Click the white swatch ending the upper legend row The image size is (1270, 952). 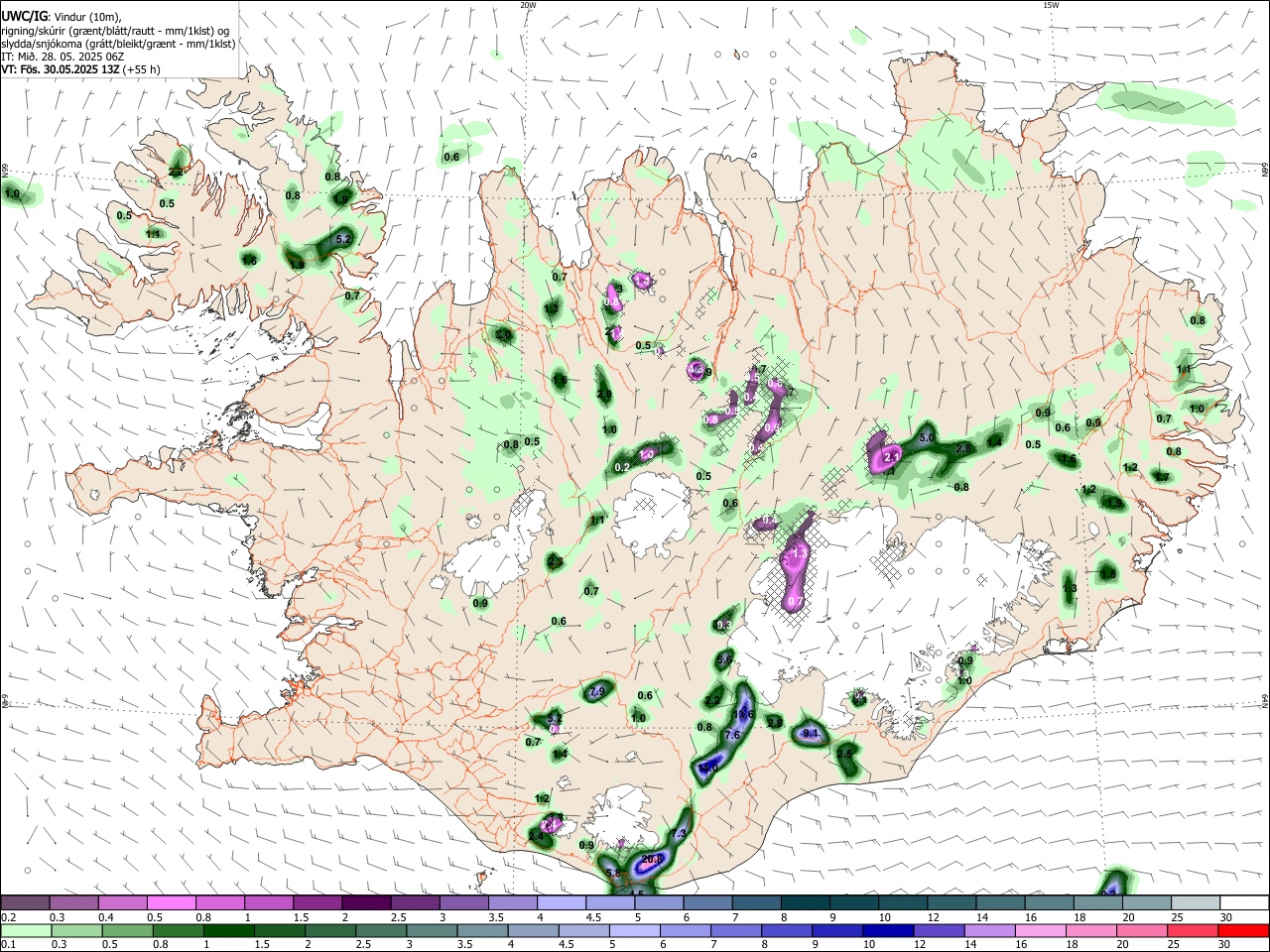[1244, 902]
